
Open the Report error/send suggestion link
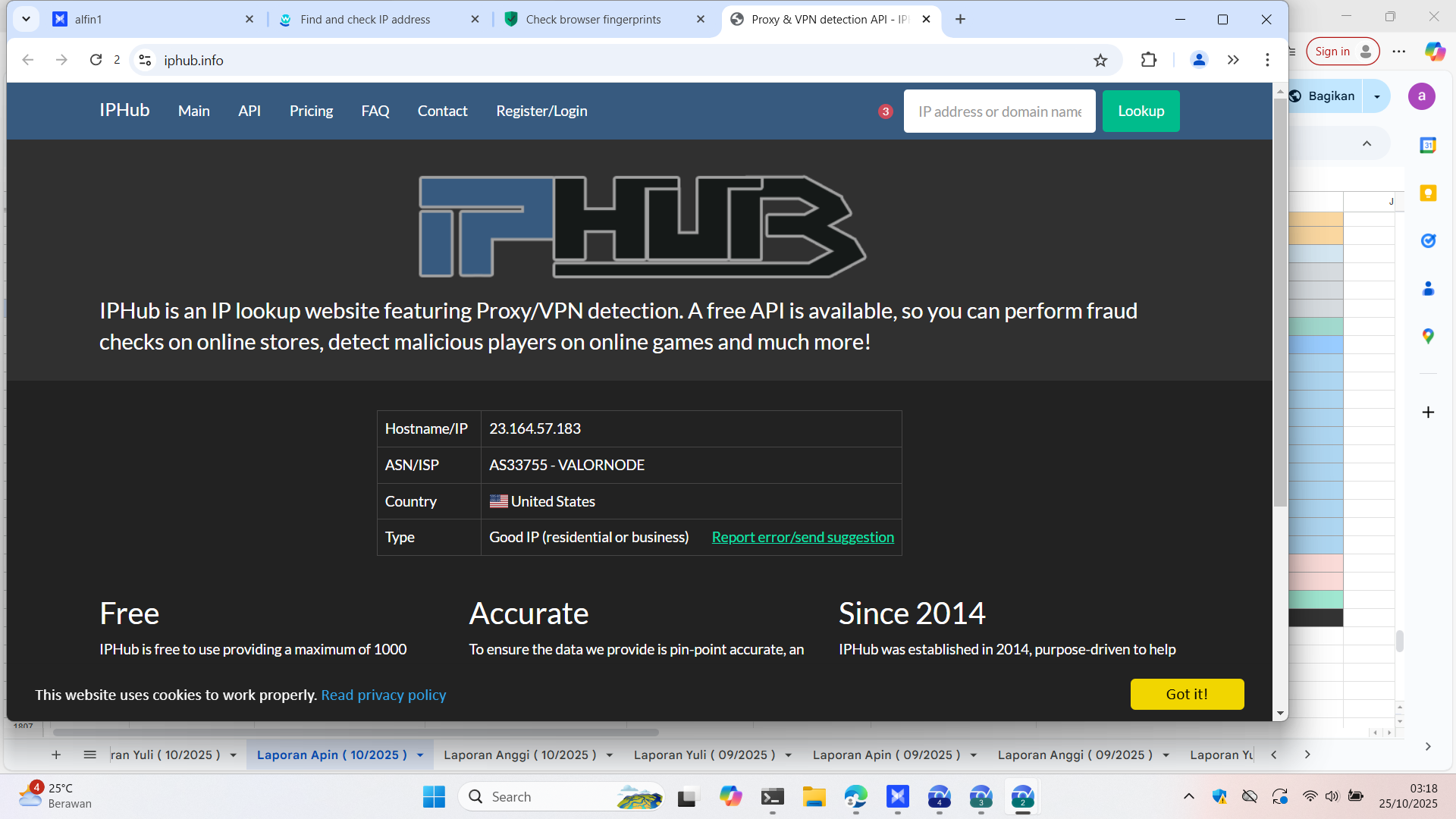802,537
